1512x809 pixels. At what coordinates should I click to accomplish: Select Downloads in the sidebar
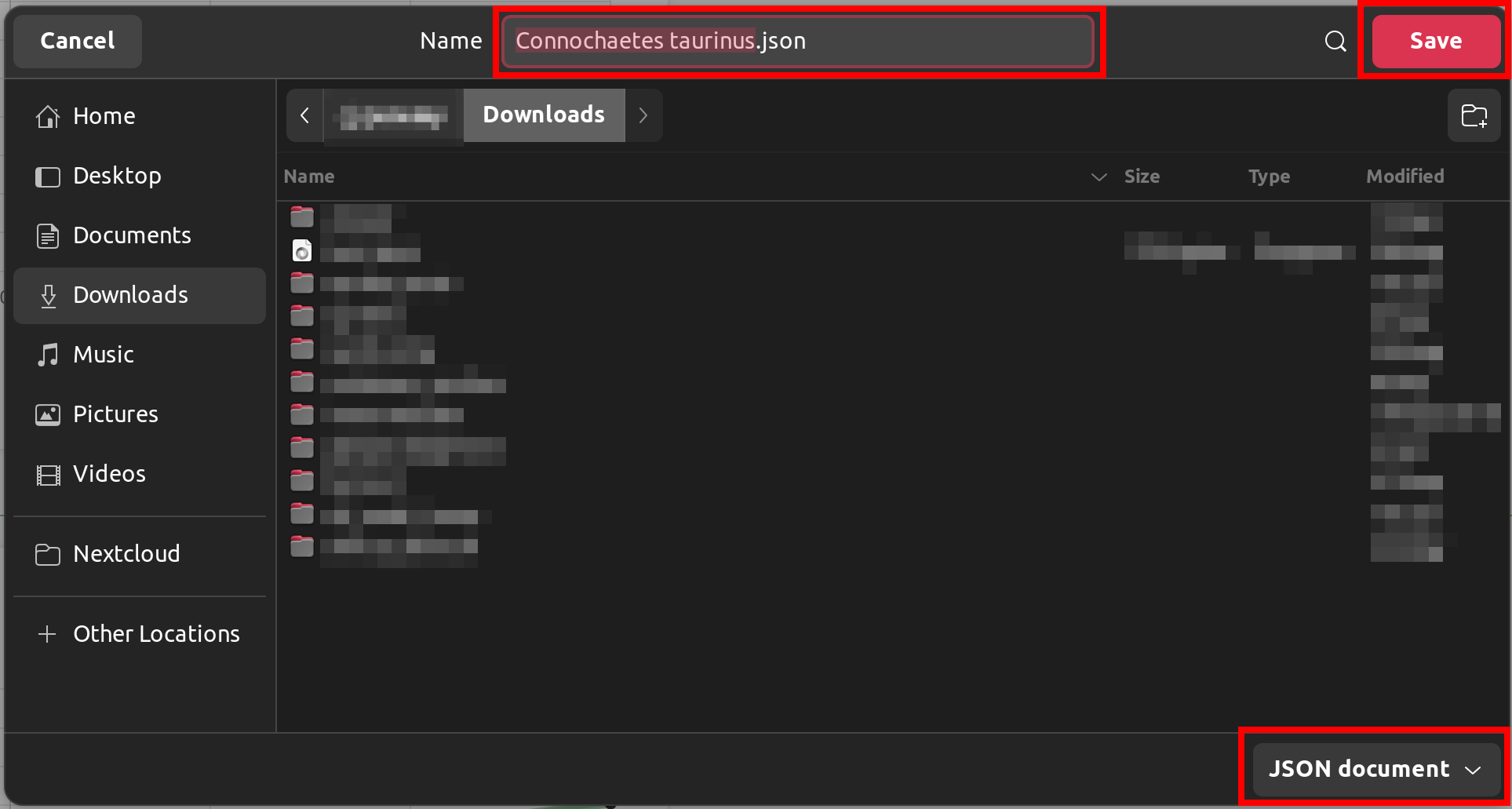pos(140,295)
